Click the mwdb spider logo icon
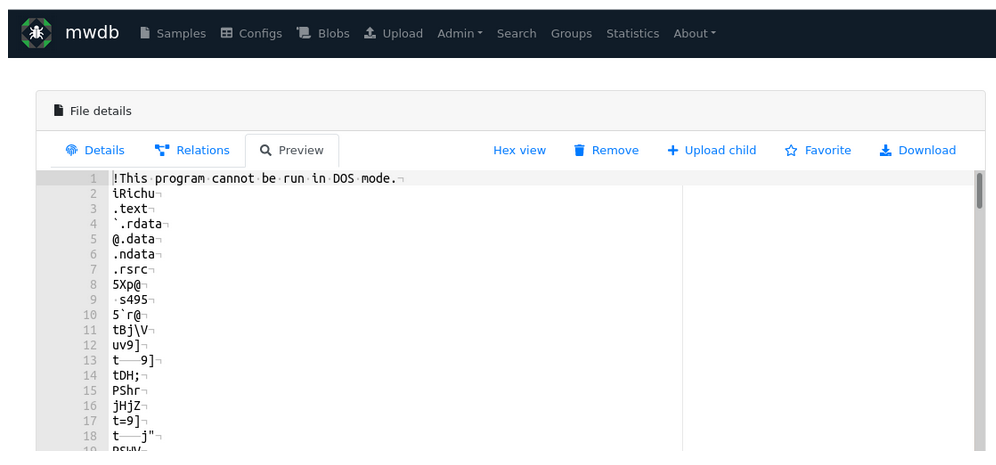The height and width of the screenshot is (465, 996). coord(37,33)
